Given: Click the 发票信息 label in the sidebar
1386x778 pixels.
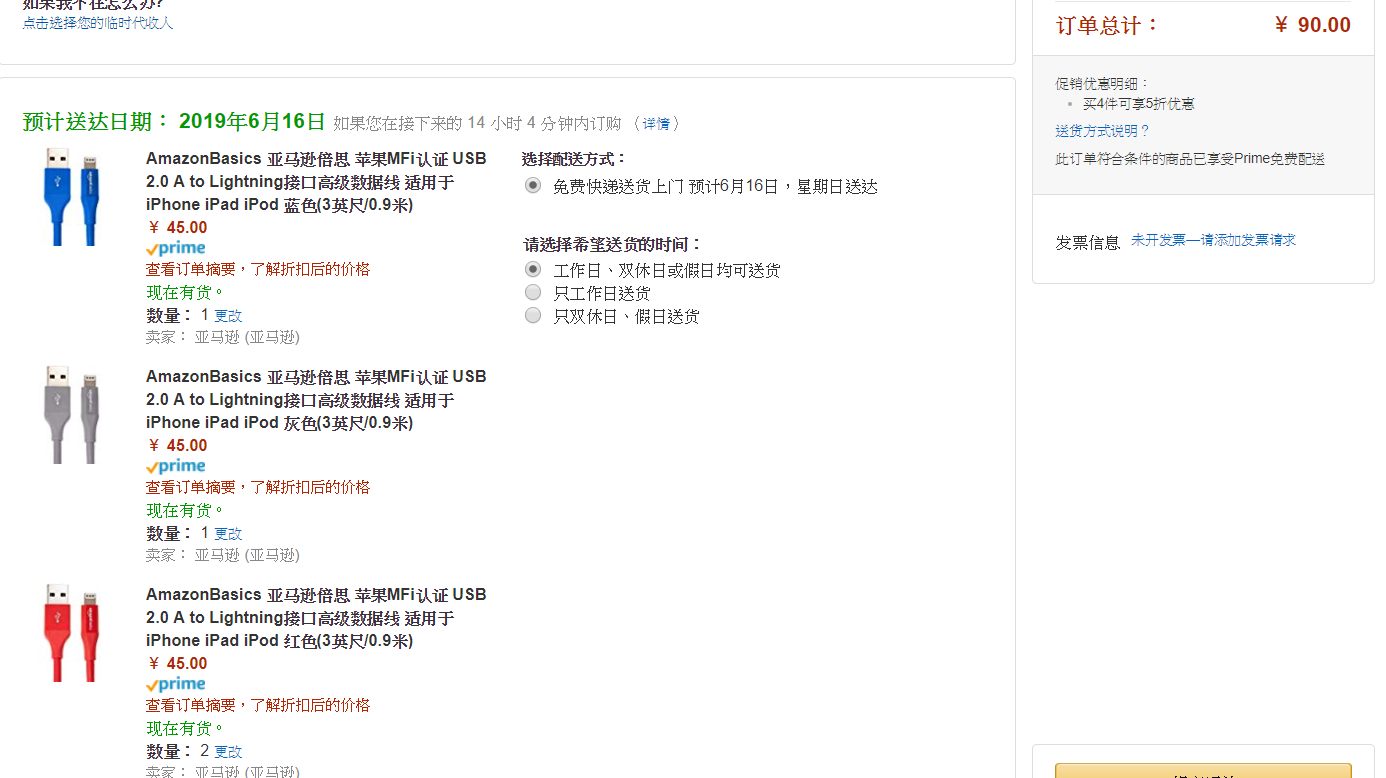Looking at the screenshot, I should click(x=1088, y=242).
